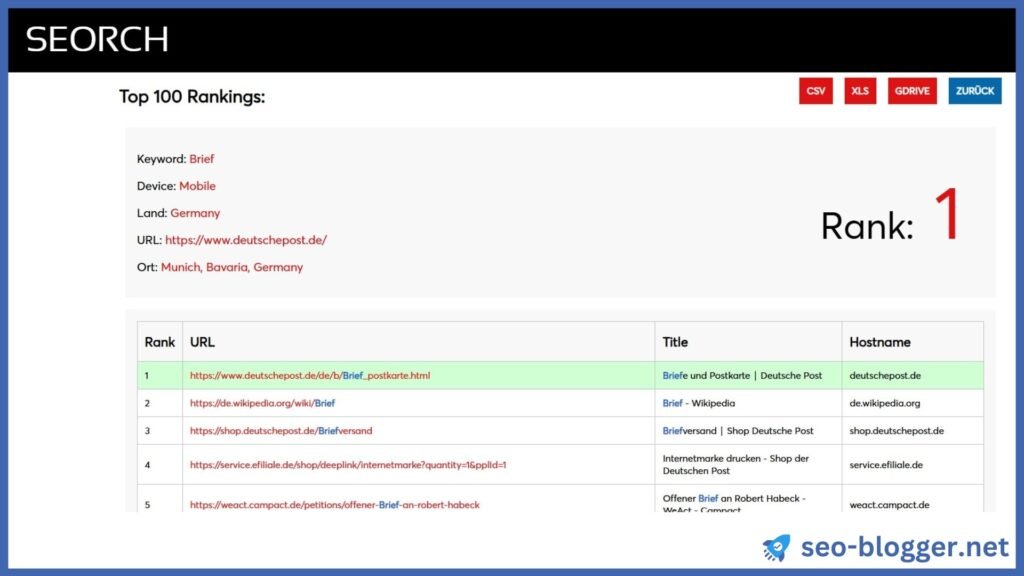Click the Land value 'Germany'
1024x576 pixels.
pyautogui.click(x=195, y=213)
